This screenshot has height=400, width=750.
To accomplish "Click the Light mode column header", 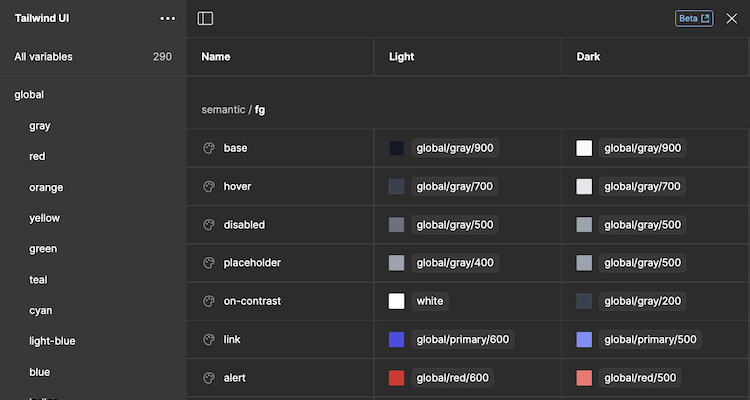I will coord(402,56).
